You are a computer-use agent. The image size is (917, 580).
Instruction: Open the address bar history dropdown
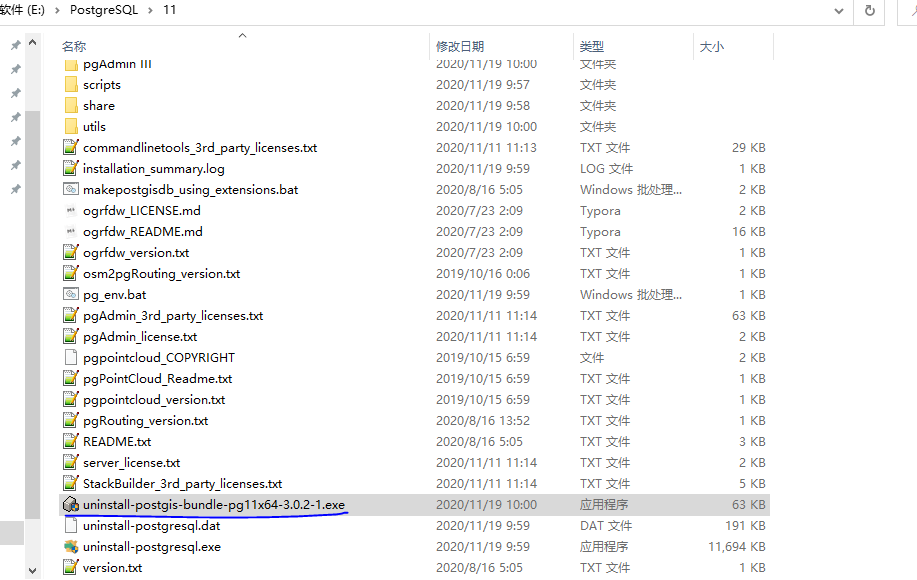coord(839,10)
